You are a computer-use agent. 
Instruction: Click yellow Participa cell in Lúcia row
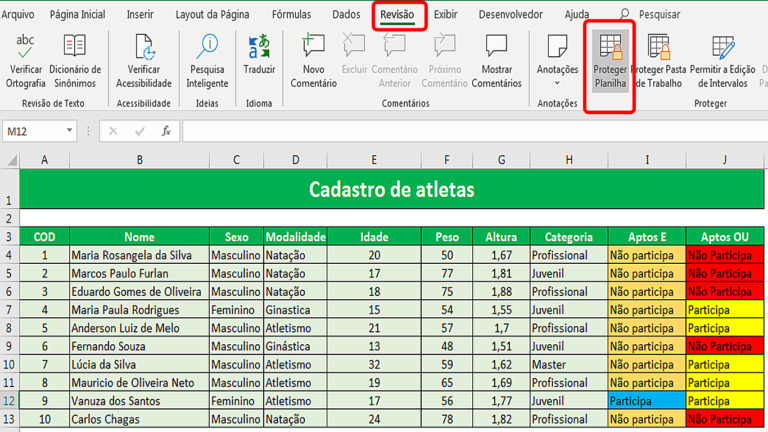724,365
